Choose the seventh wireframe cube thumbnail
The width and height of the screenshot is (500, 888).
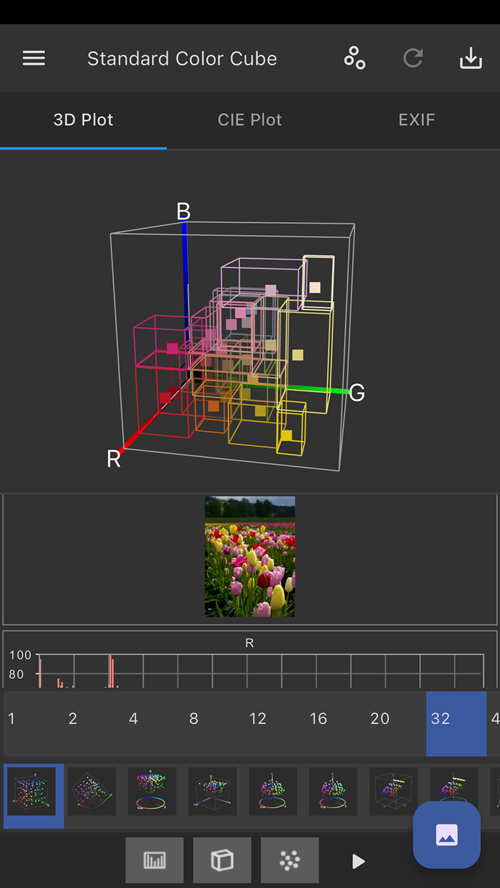tap(394, 791)
